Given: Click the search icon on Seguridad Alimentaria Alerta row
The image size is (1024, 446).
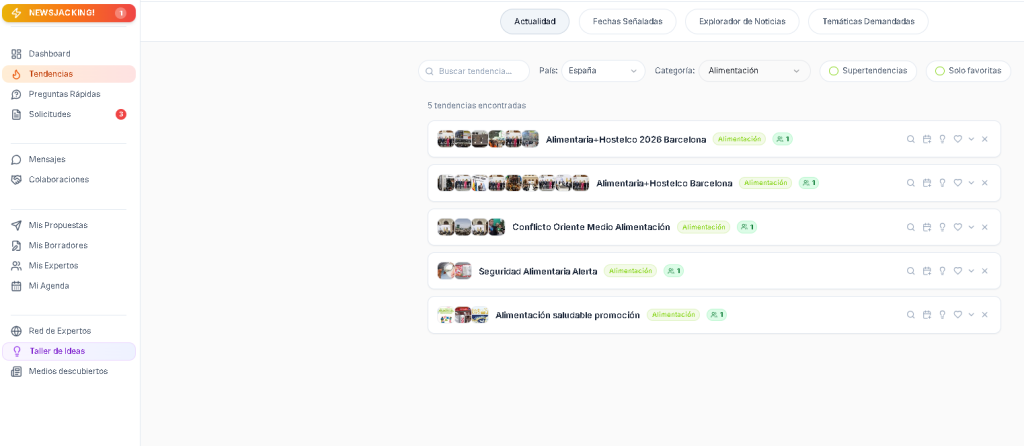Looking at the screenshot, I should [x=910, y=271].
